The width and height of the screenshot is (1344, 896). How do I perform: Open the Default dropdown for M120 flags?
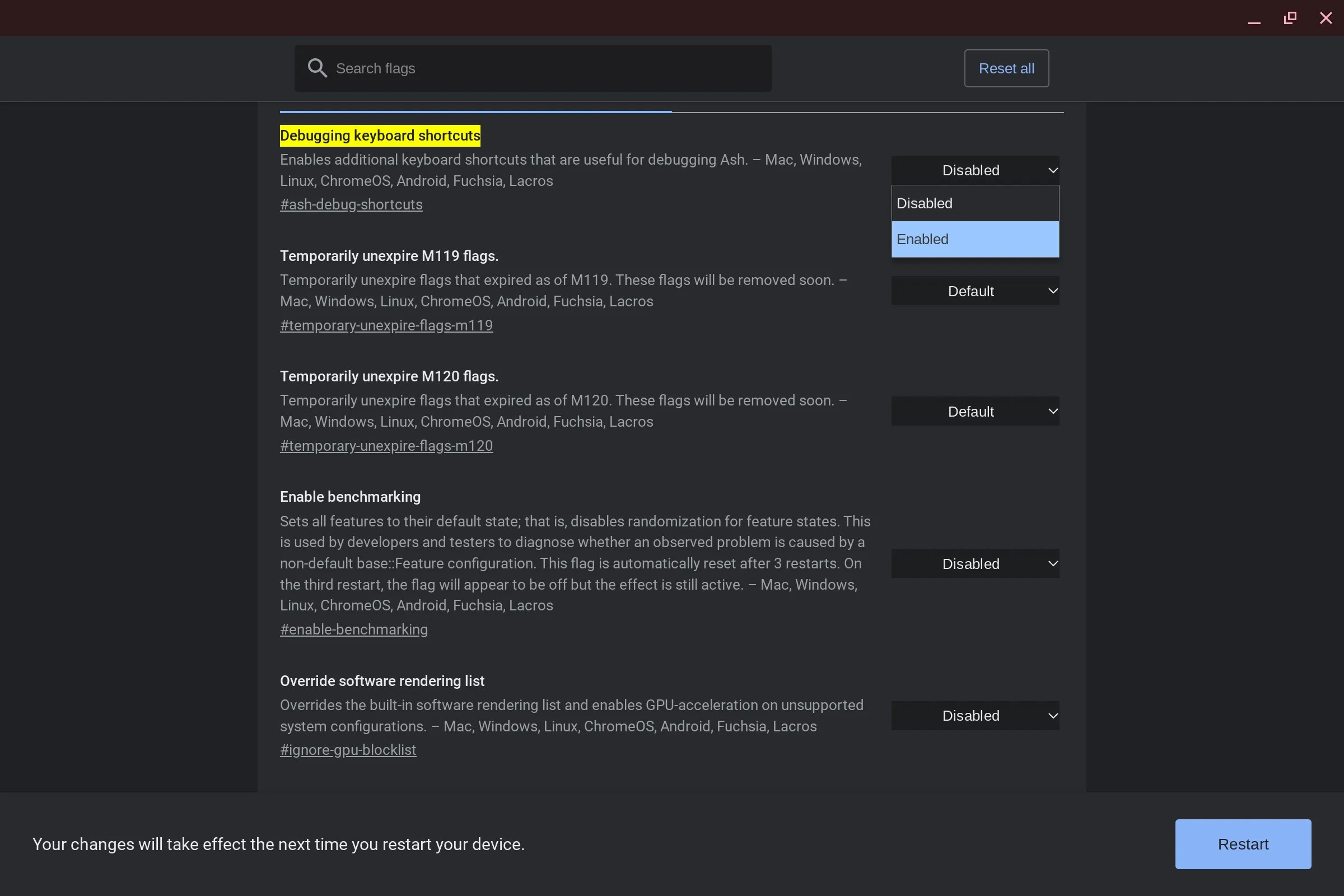975,411
